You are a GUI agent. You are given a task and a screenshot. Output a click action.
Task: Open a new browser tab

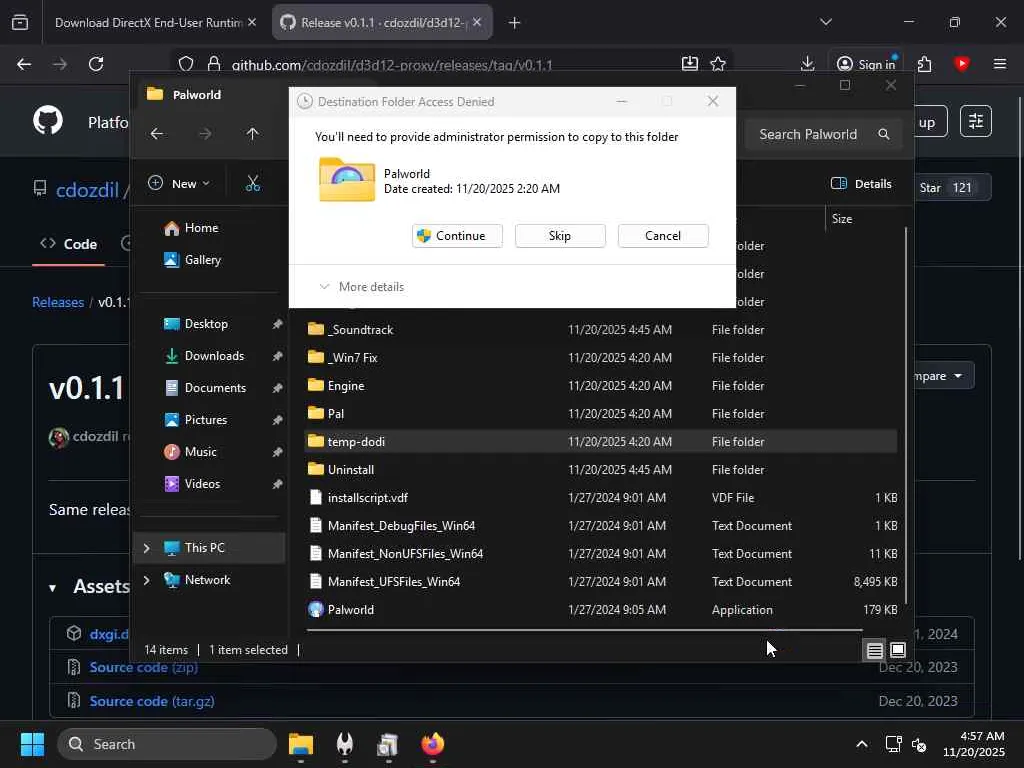[515, 23]
